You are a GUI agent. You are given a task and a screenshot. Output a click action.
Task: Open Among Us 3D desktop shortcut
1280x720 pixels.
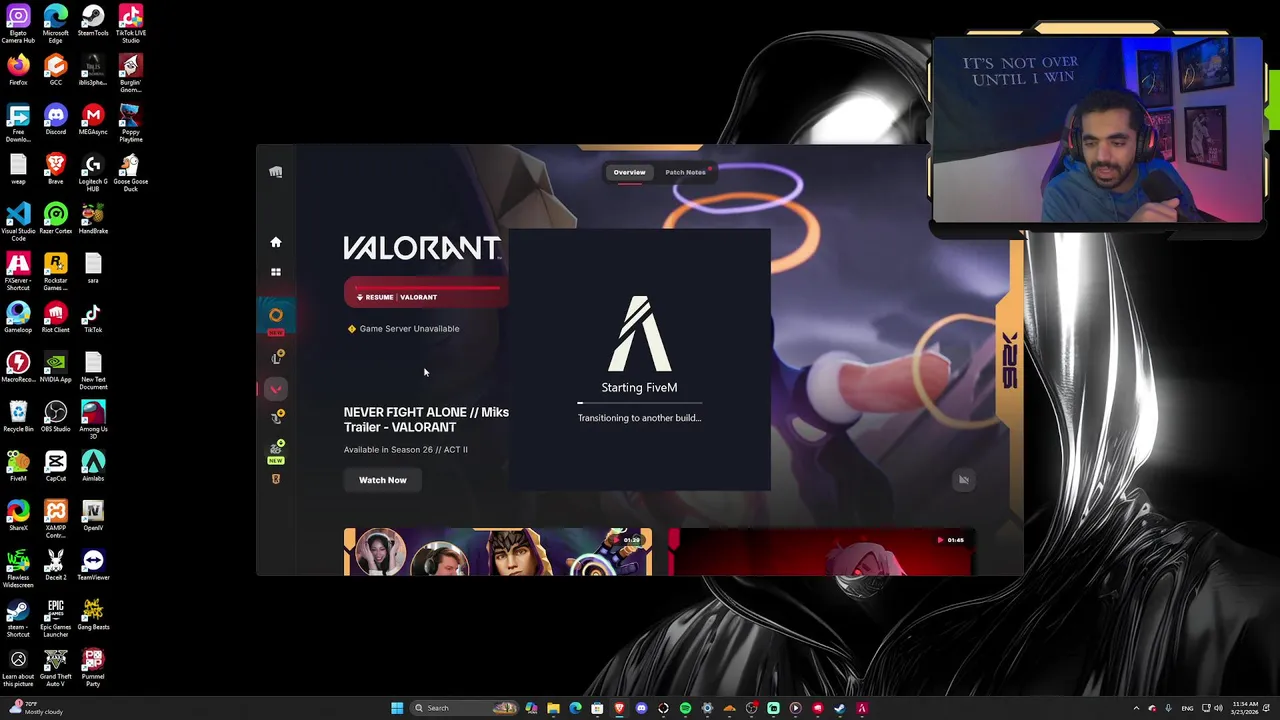[93, 420]
